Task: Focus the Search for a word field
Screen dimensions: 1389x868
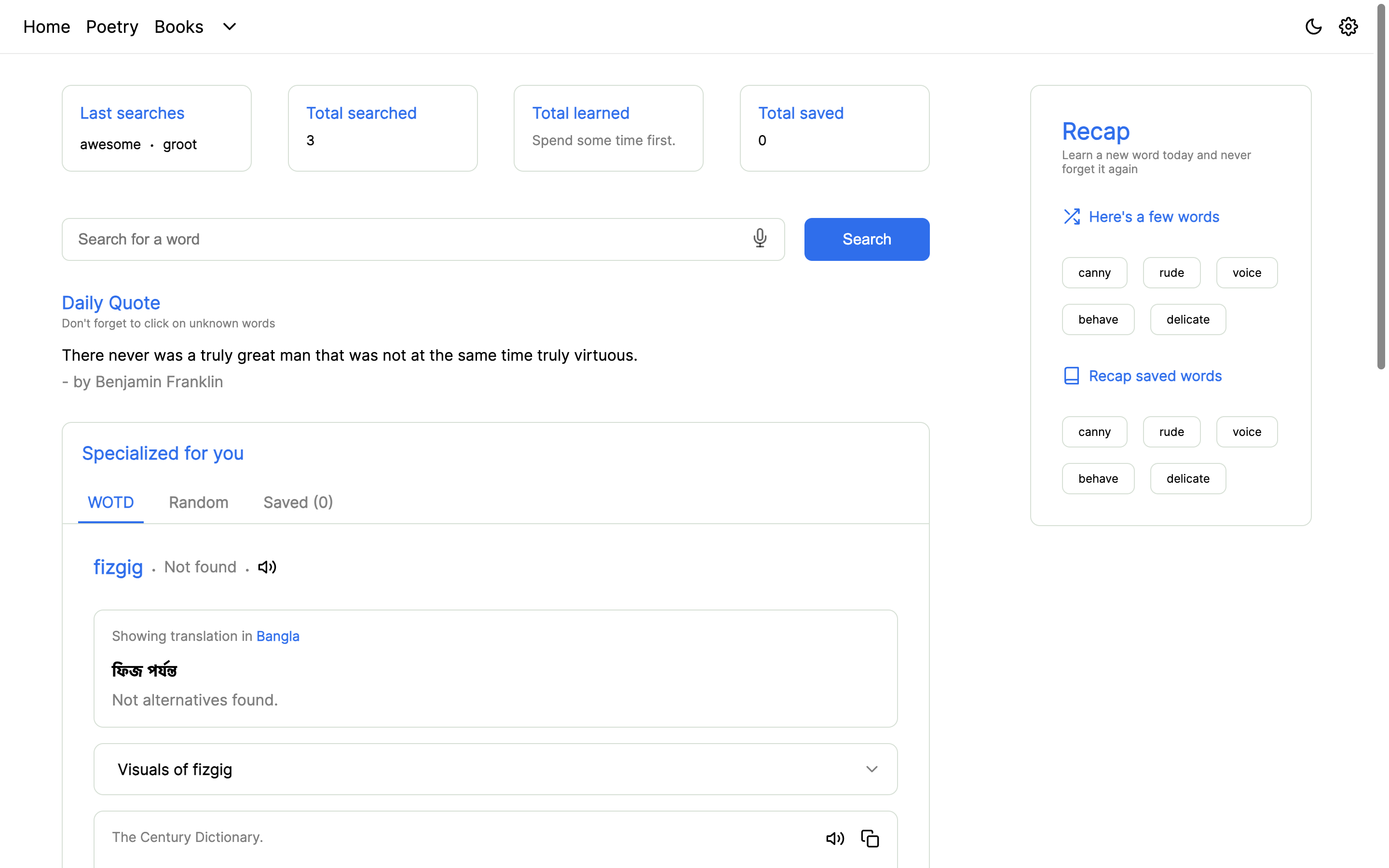Action: [402, 239]
